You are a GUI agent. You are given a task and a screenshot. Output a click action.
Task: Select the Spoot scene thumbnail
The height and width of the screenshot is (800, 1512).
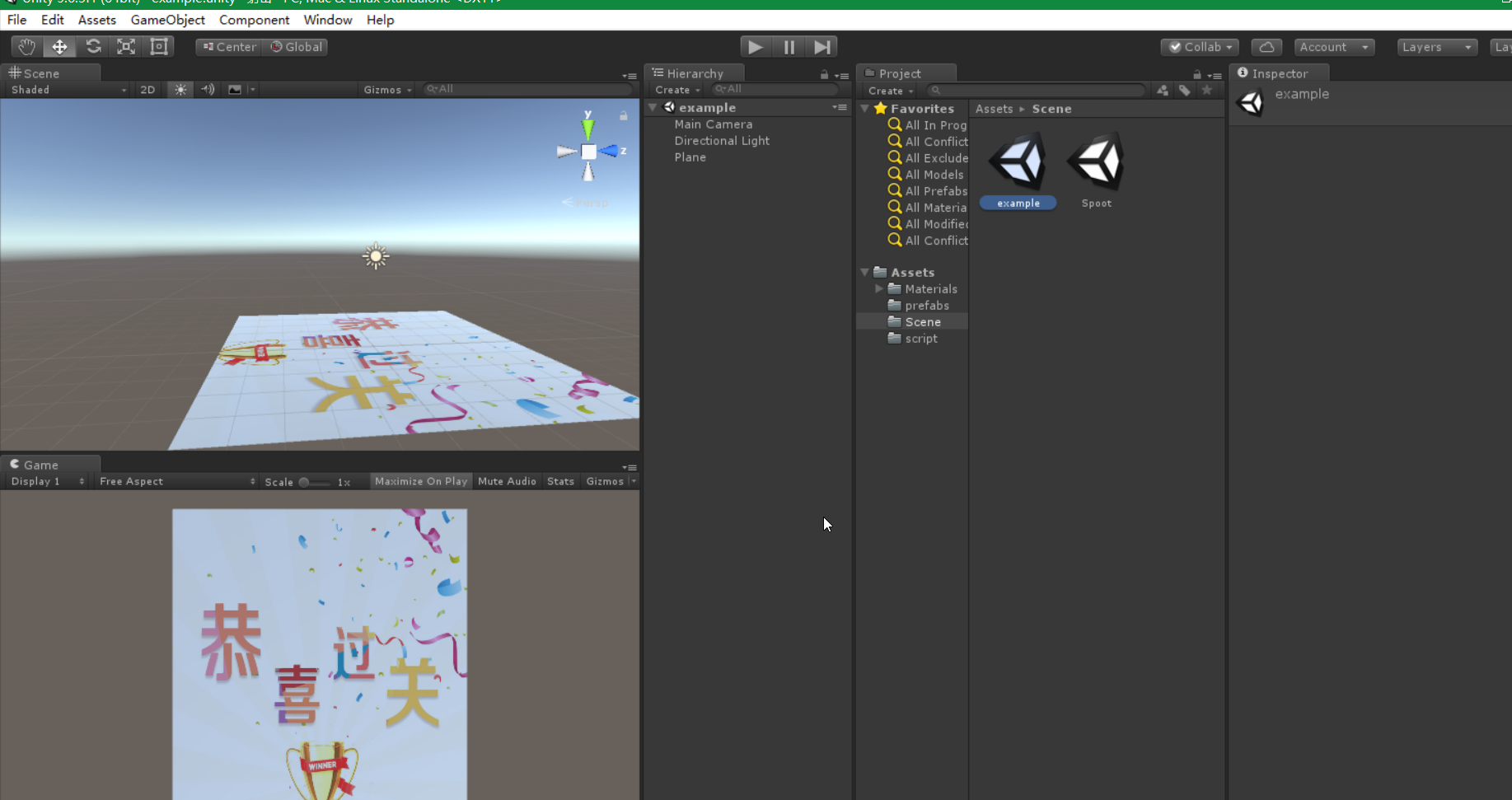click(1096, 162)
